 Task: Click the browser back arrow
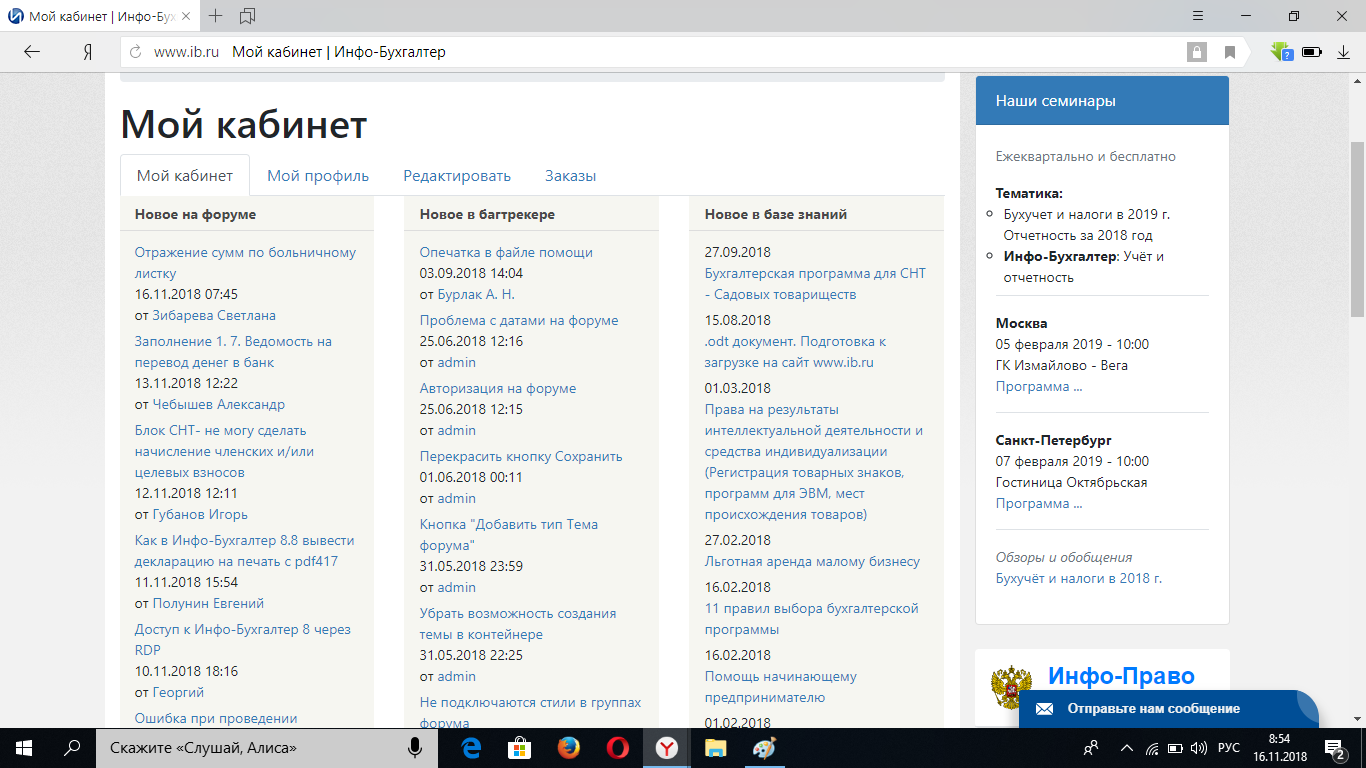click(32, 52)
